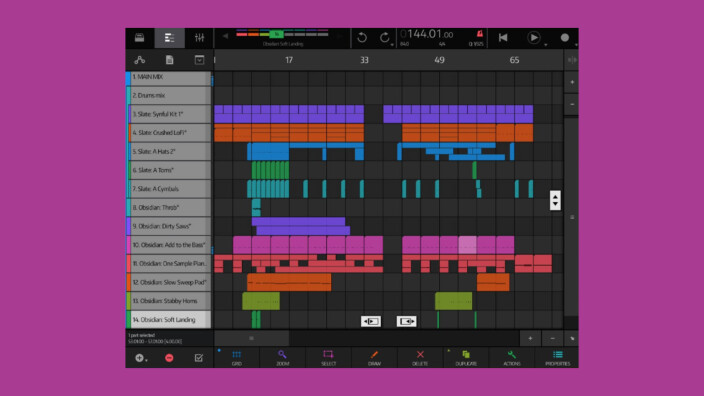Open the project manager drawer icon
The width and height of the screenshot is (704, 396).
140,38
